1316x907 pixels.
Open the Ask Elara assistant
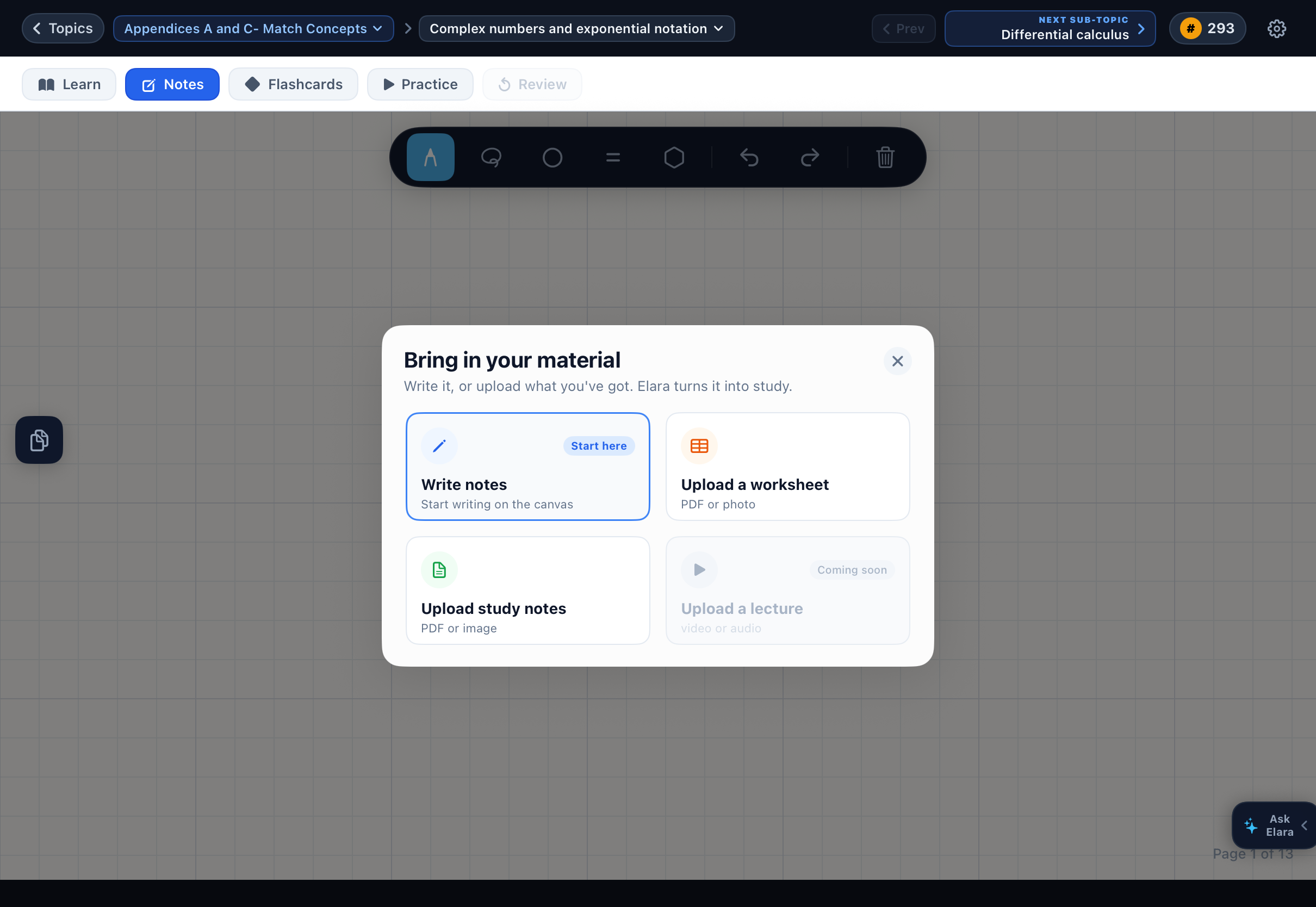(1274, 825)
